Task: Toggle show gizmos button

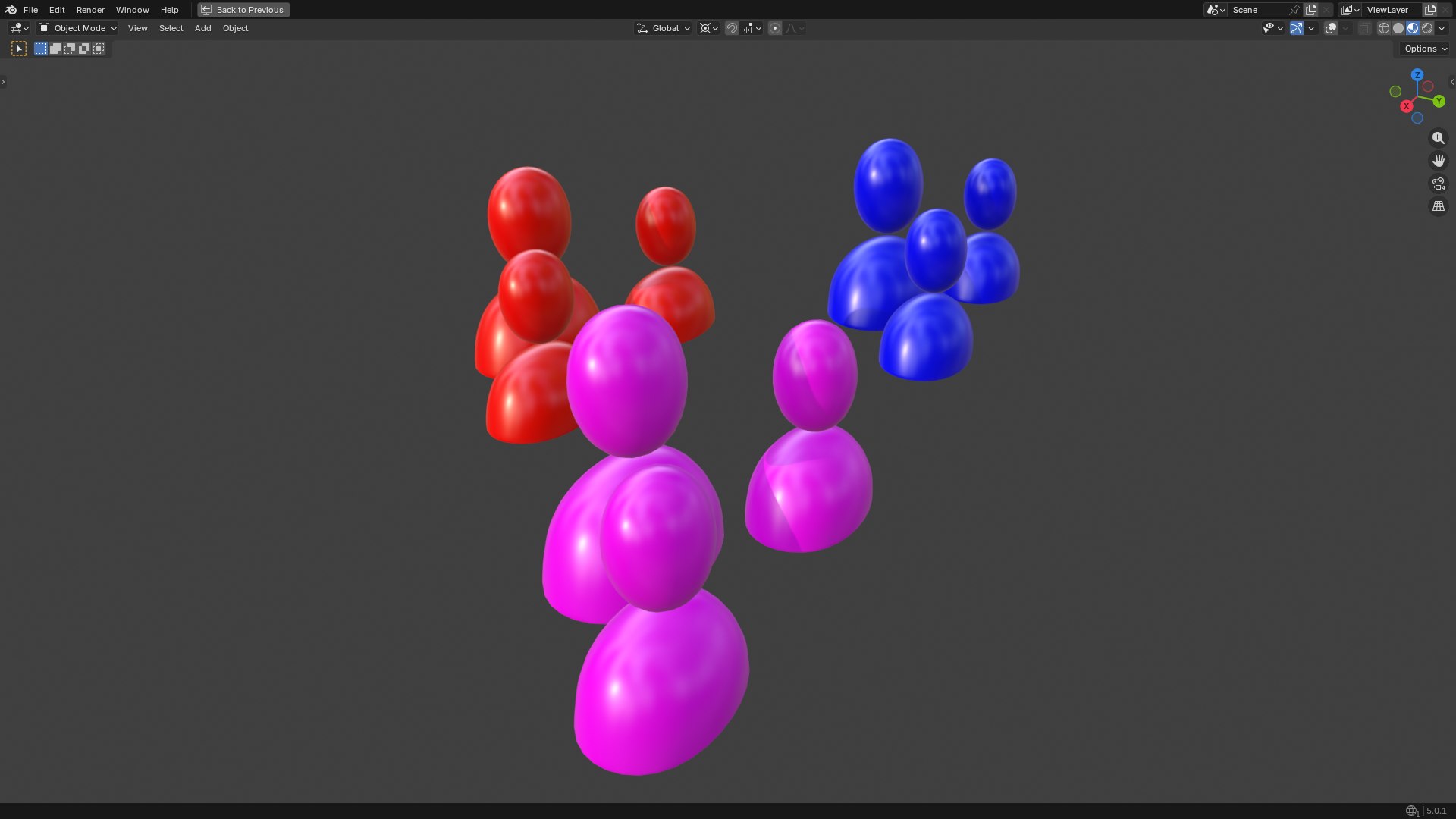Action: point(1297,28)
